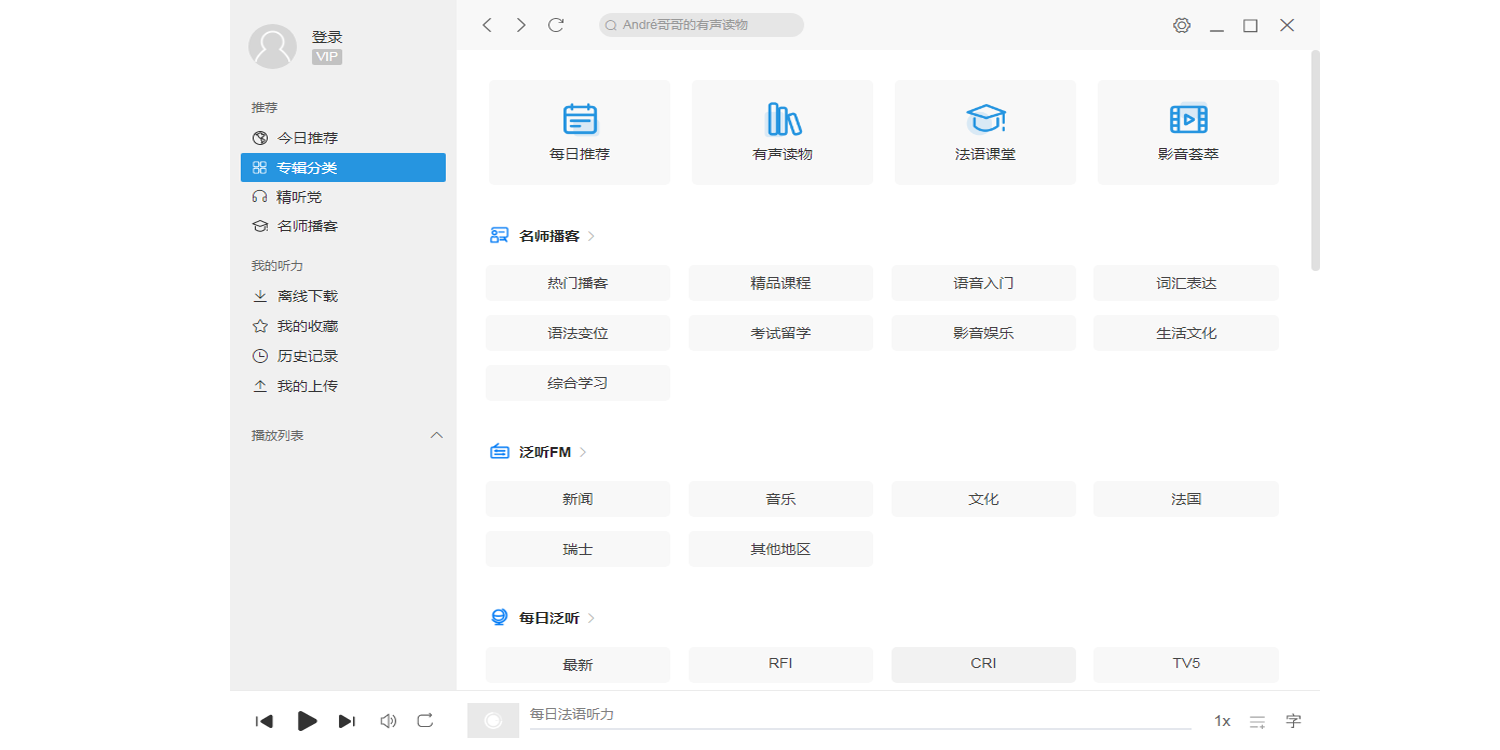Open 精听党 sidebar item
1500x750 pixels.
click(343, 197)
